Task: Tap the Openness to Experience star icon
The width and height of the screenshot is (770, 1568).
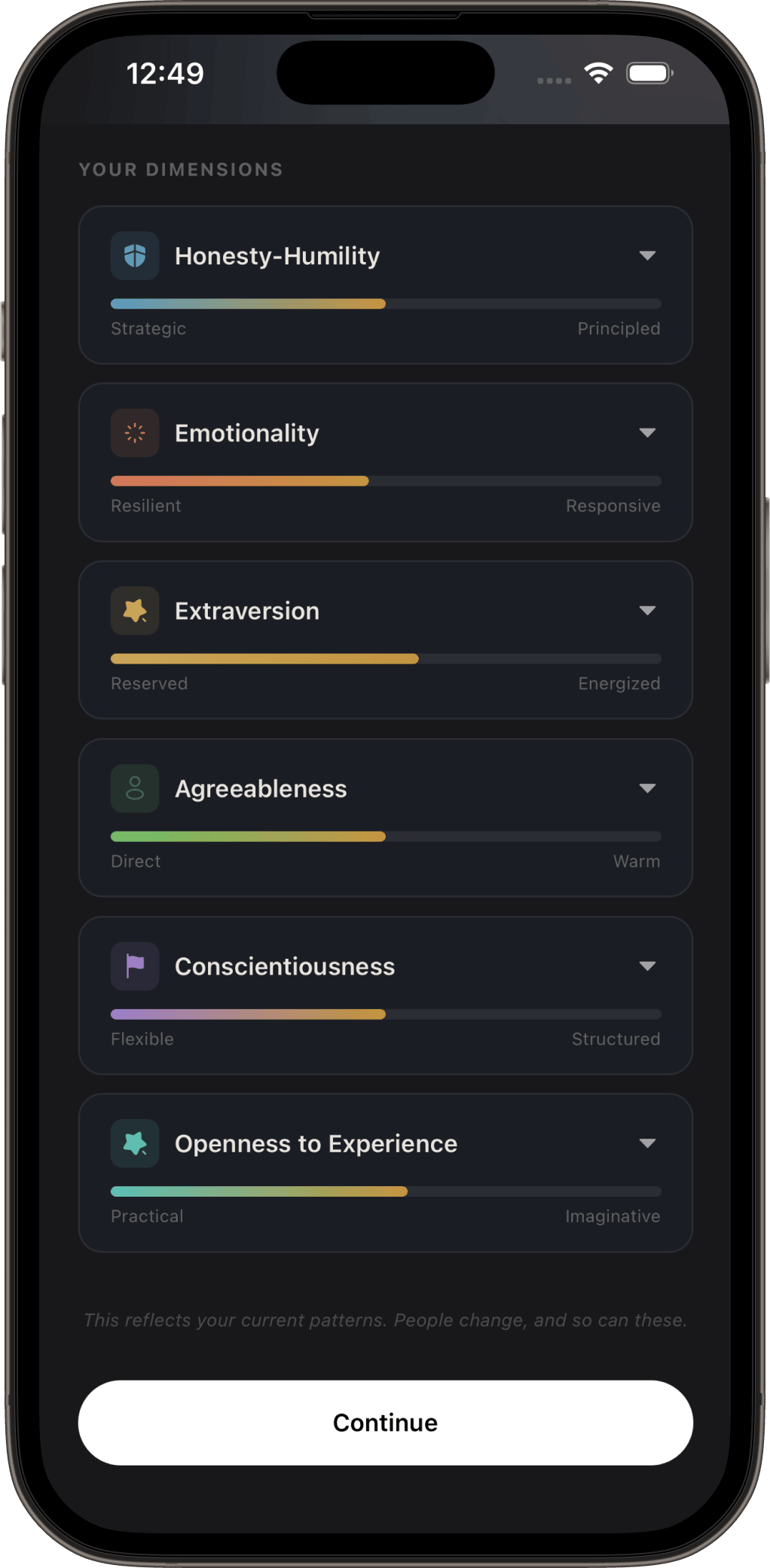Action: [135, 1143]
